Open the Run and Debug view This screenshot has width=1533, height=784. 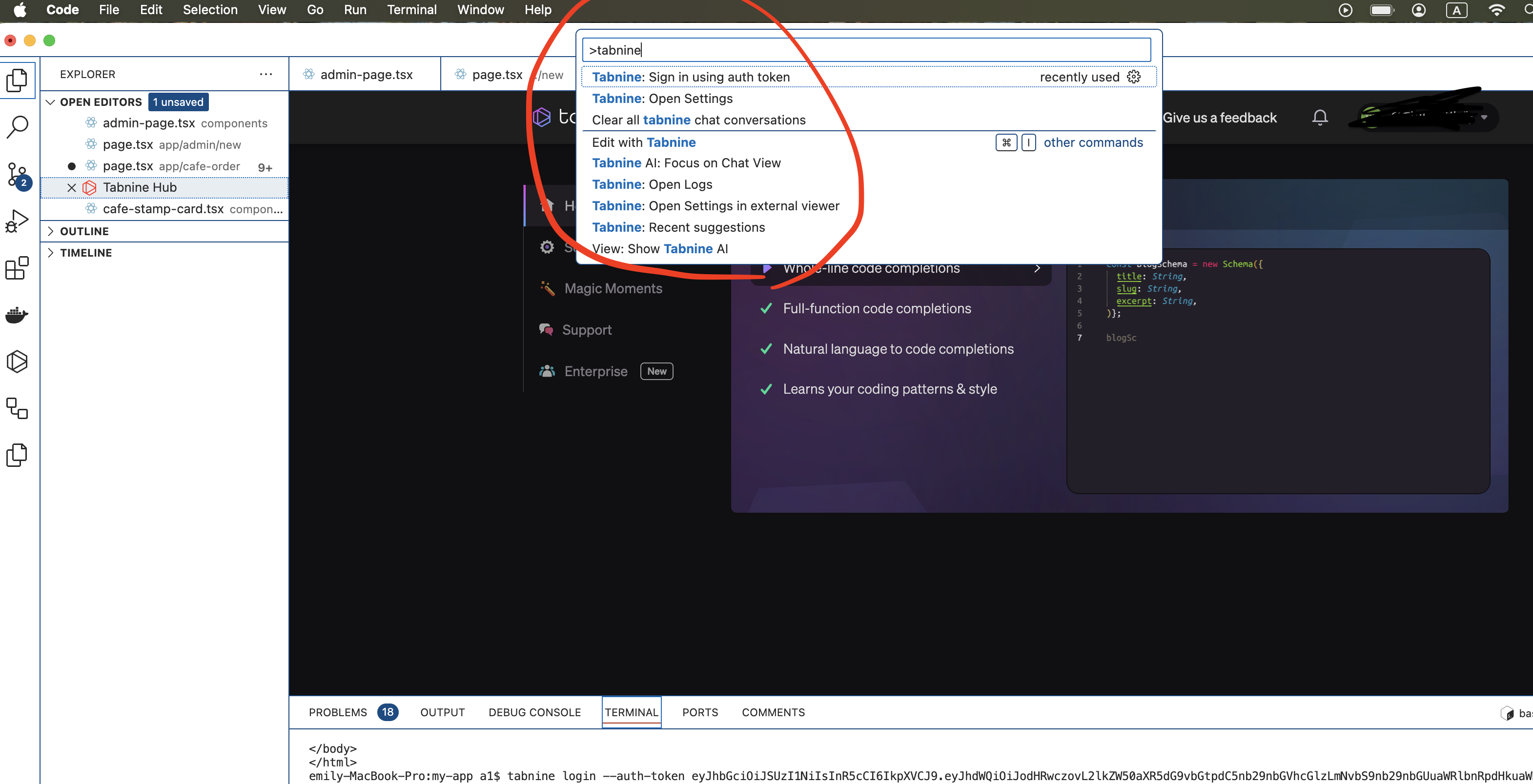[x=18, y=221]
